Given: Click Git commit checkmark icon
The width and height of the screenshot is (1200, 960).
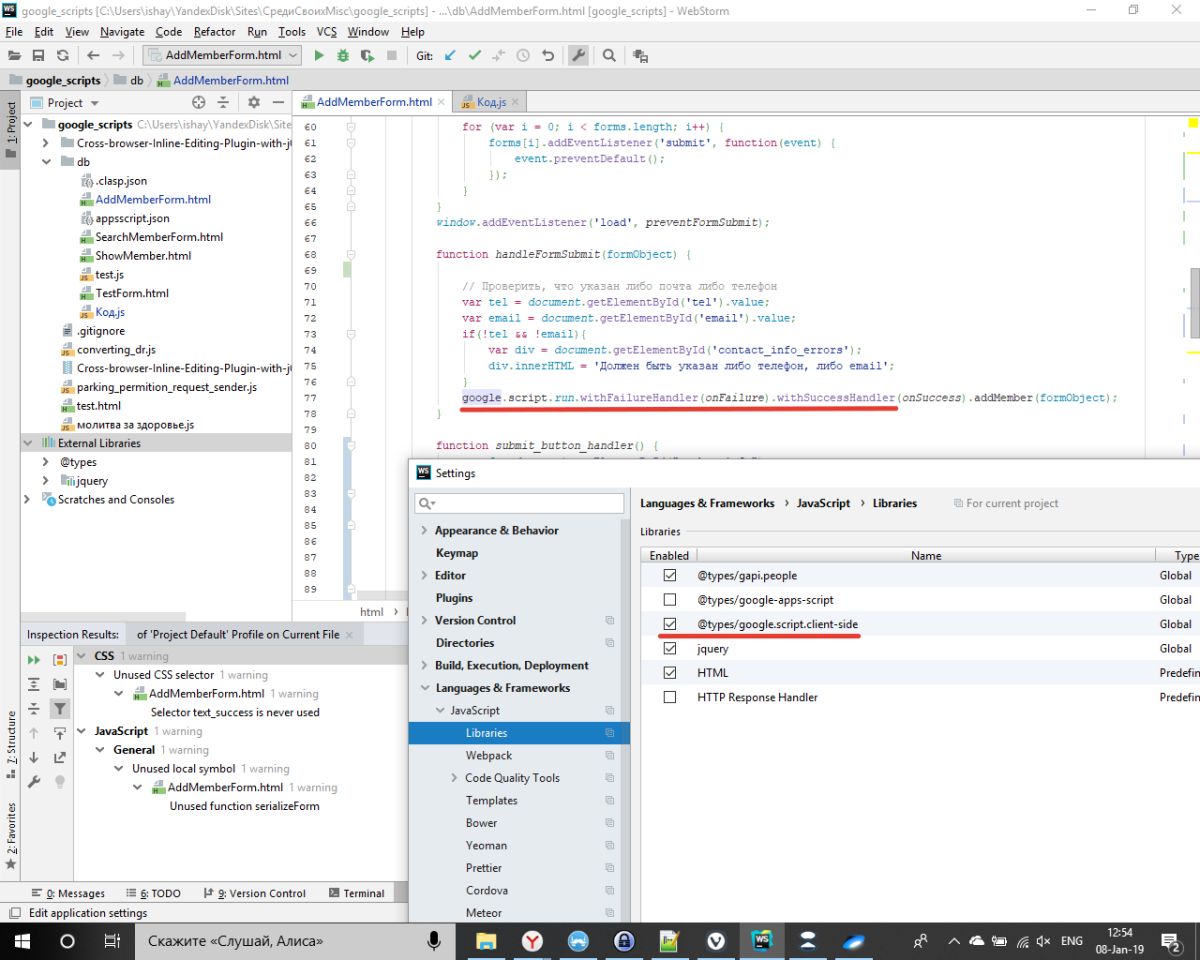Looking at the screenshot, I should pyautogui.click(x=475, y=56).
